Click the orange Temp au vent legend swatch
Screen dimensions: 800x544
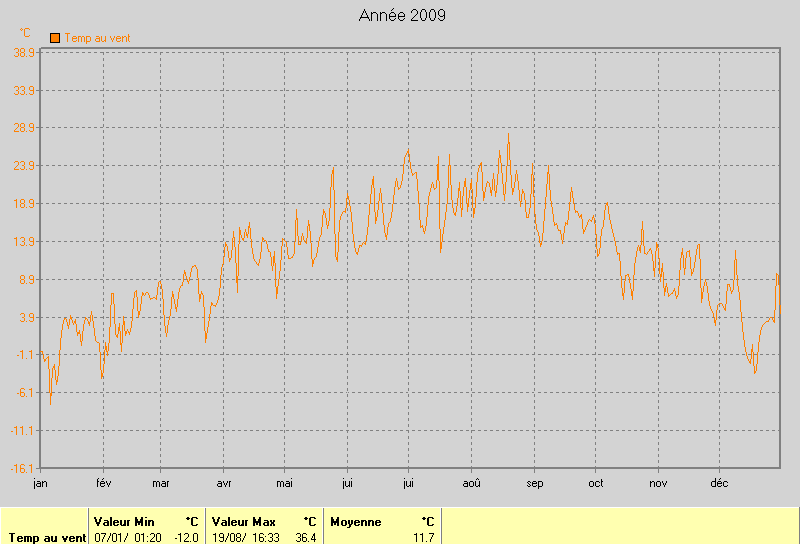point(55,38)
